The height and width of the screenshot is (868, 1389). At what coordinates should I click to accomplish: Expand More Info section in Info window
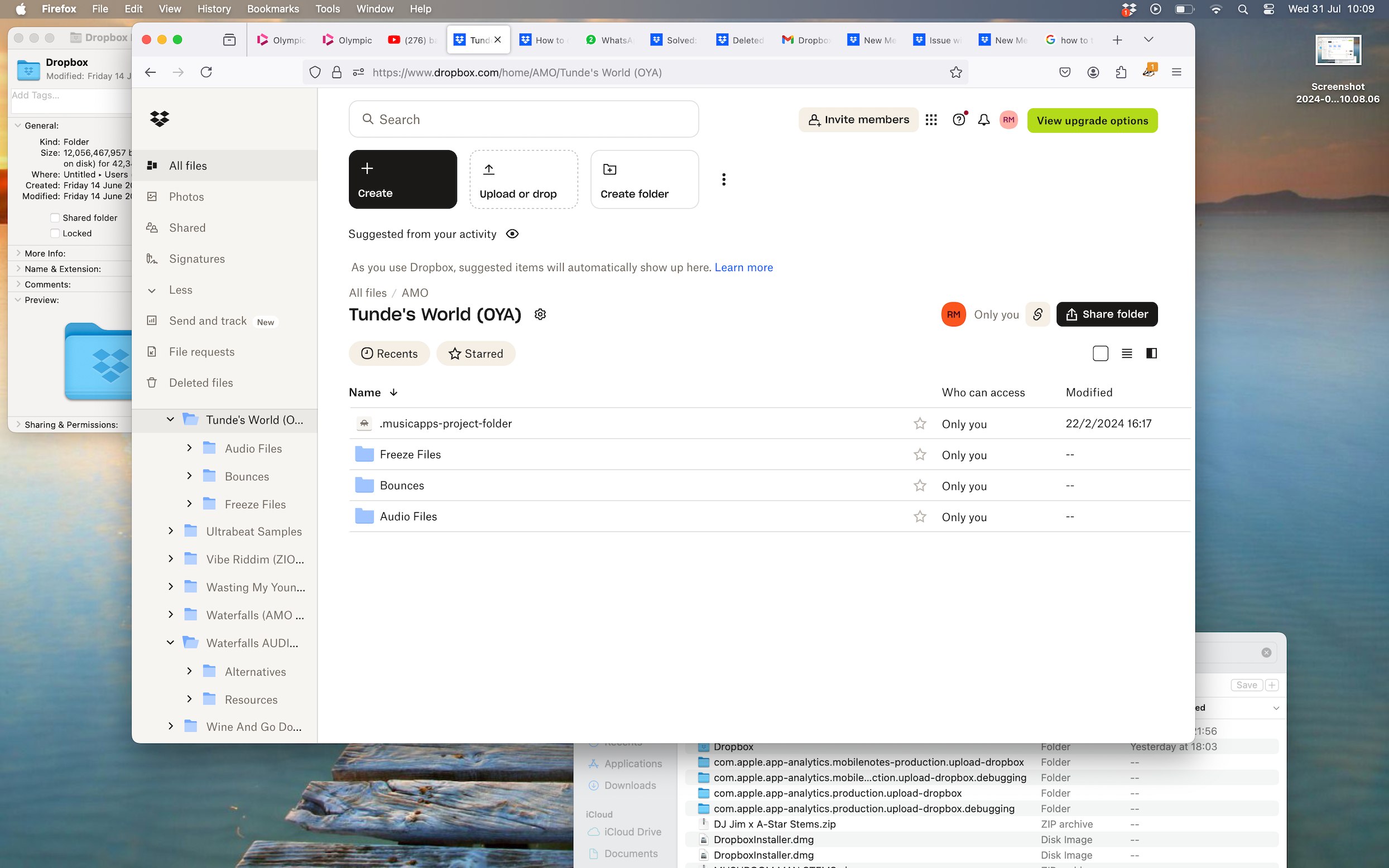18,253
